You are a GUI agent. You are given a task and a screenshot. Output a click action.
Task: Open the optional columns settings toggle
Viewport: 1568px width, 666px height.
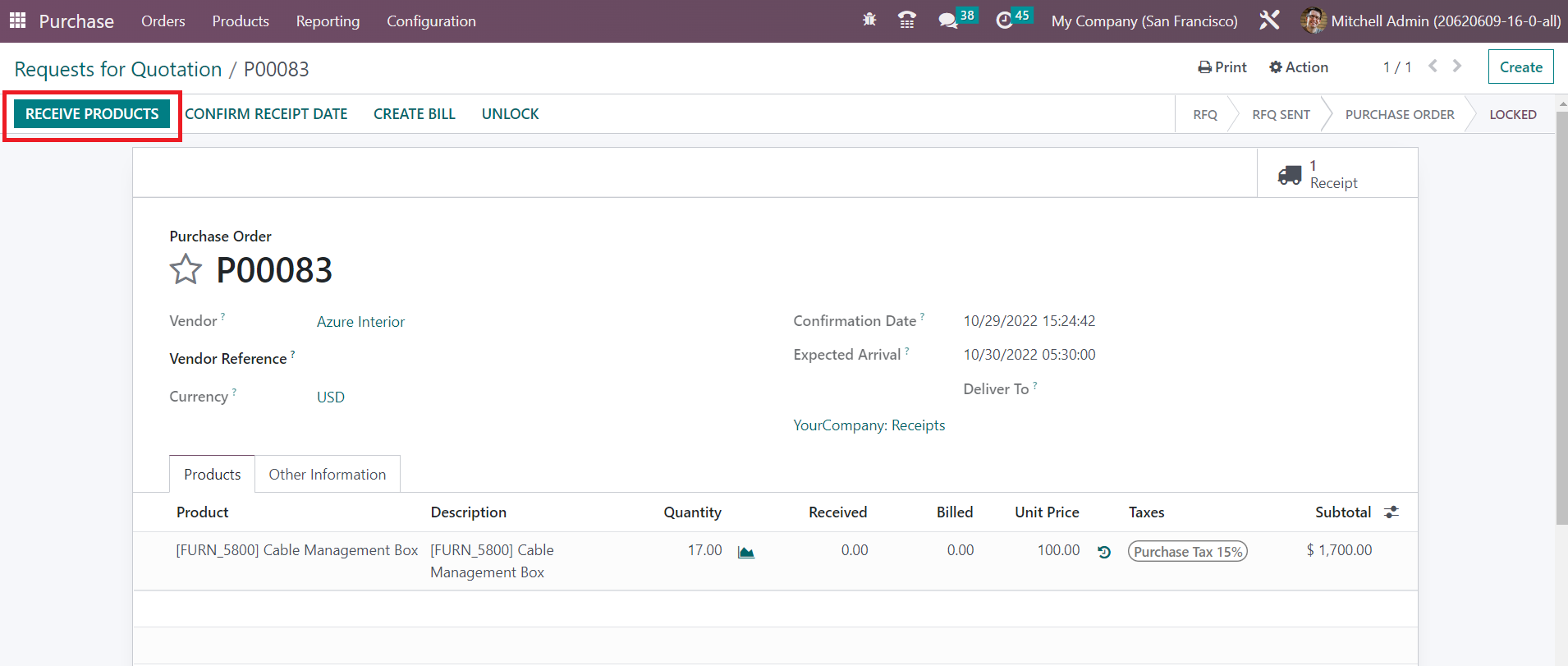1391,512
